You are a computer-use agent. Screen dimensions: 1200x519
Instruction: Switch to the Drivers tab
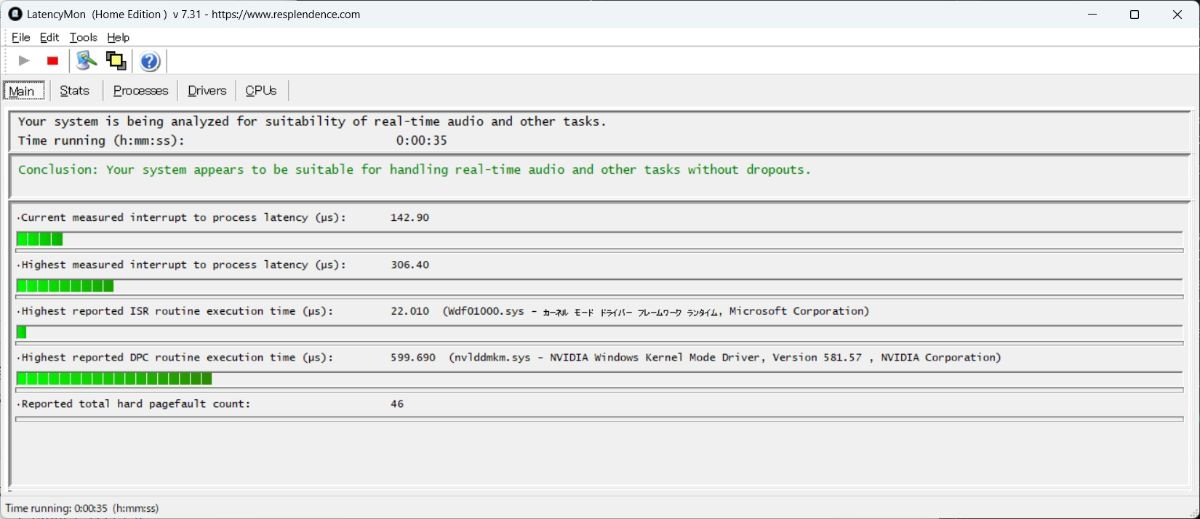(207, 91)
